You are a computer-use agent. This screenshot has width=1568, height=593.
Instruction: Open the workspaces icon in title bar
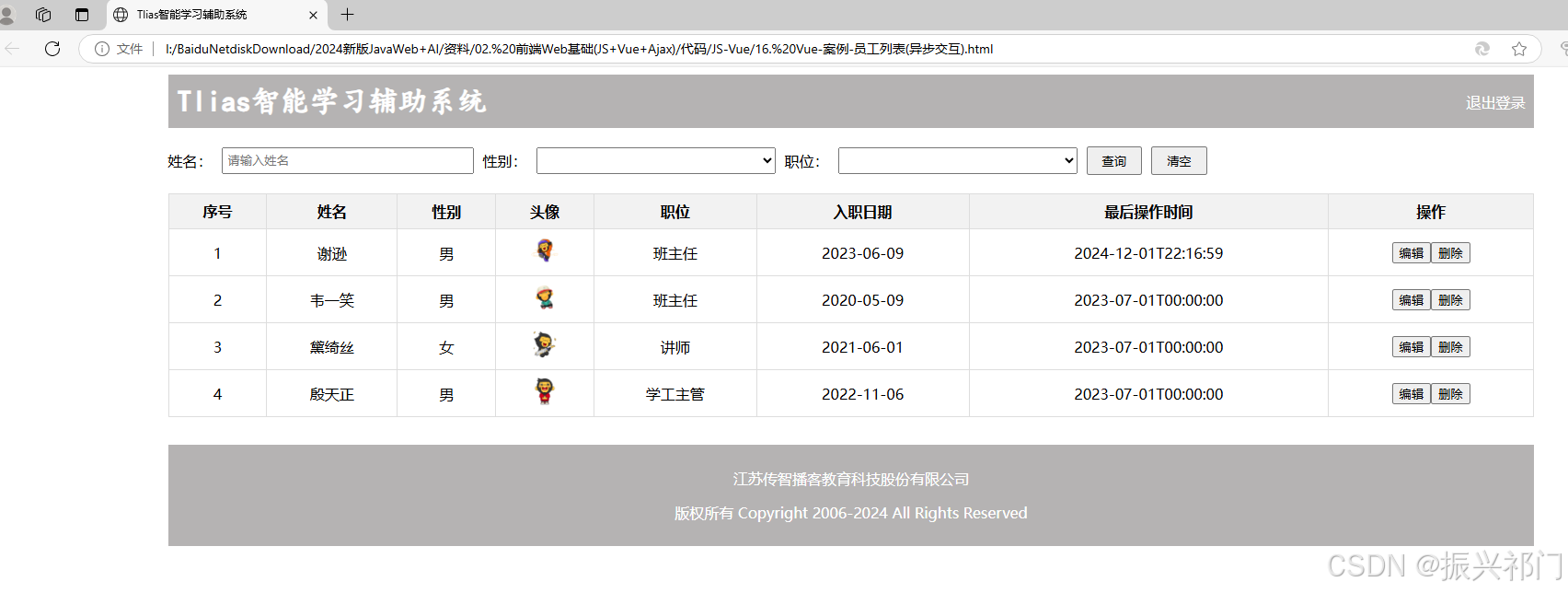tap(43, 15)
